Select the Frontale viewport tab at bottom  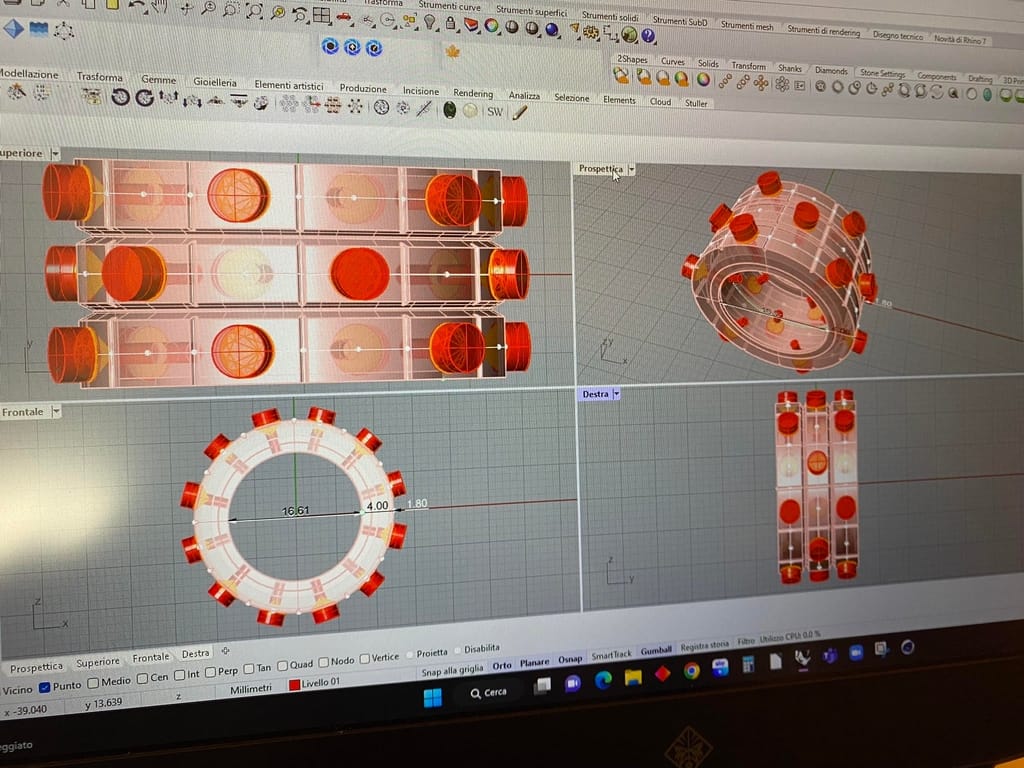tap(151, 657)
